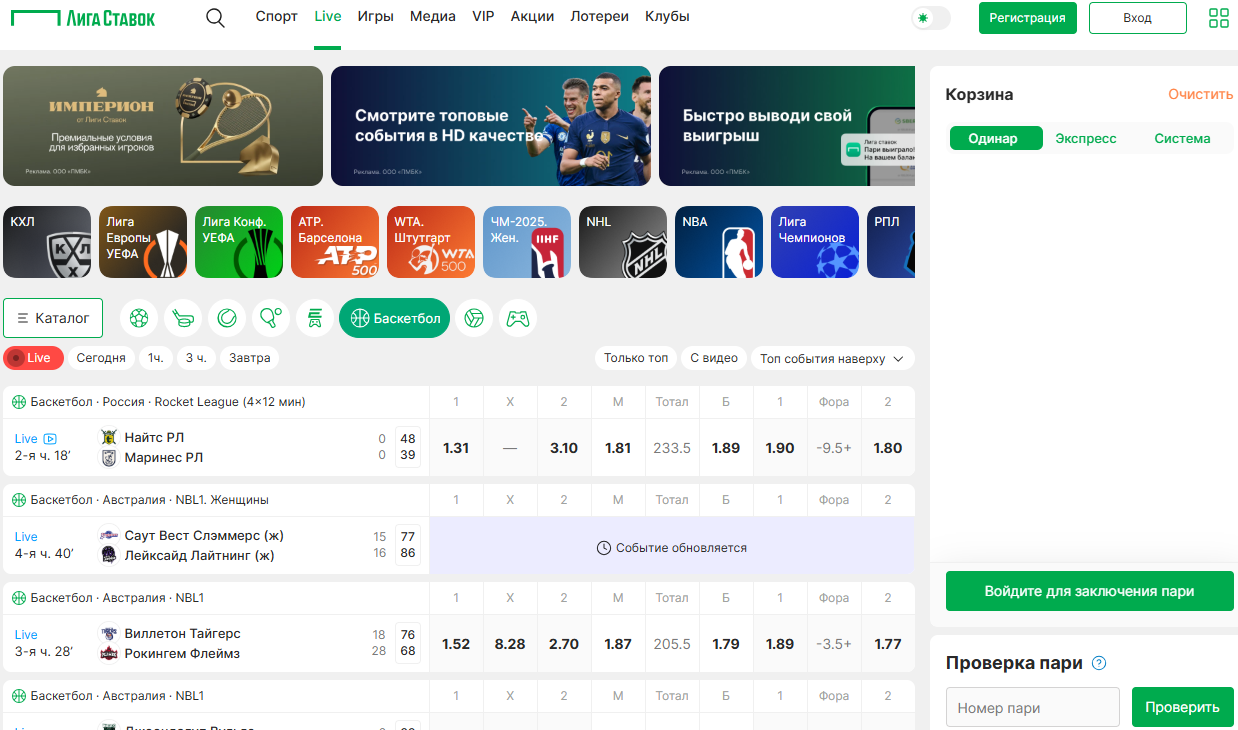Open the apps grid menu icon

pyautogui.click(x=1219, y=18)
